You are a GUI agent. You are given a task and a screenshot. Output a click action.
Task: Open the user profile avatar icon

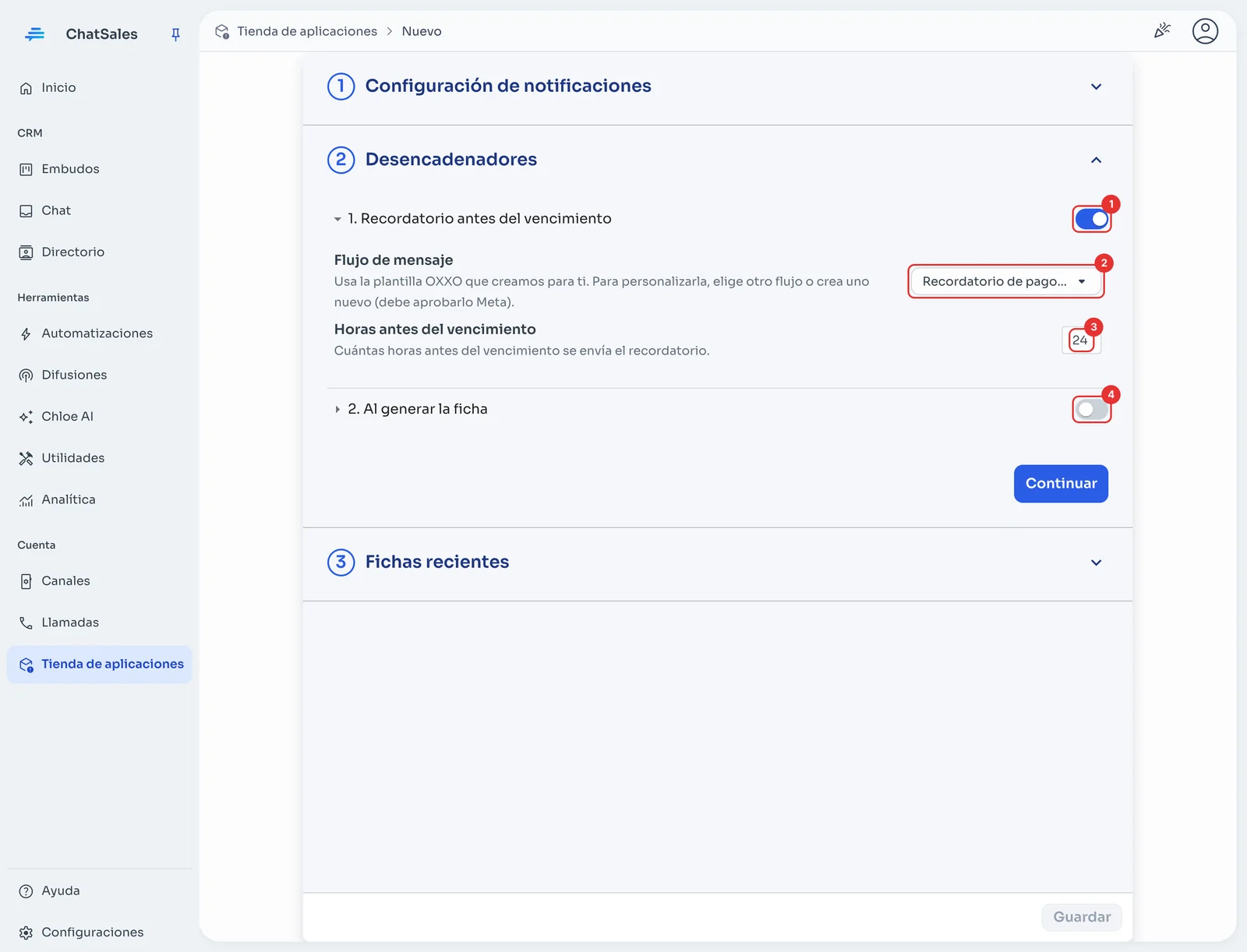[1205, 31]
